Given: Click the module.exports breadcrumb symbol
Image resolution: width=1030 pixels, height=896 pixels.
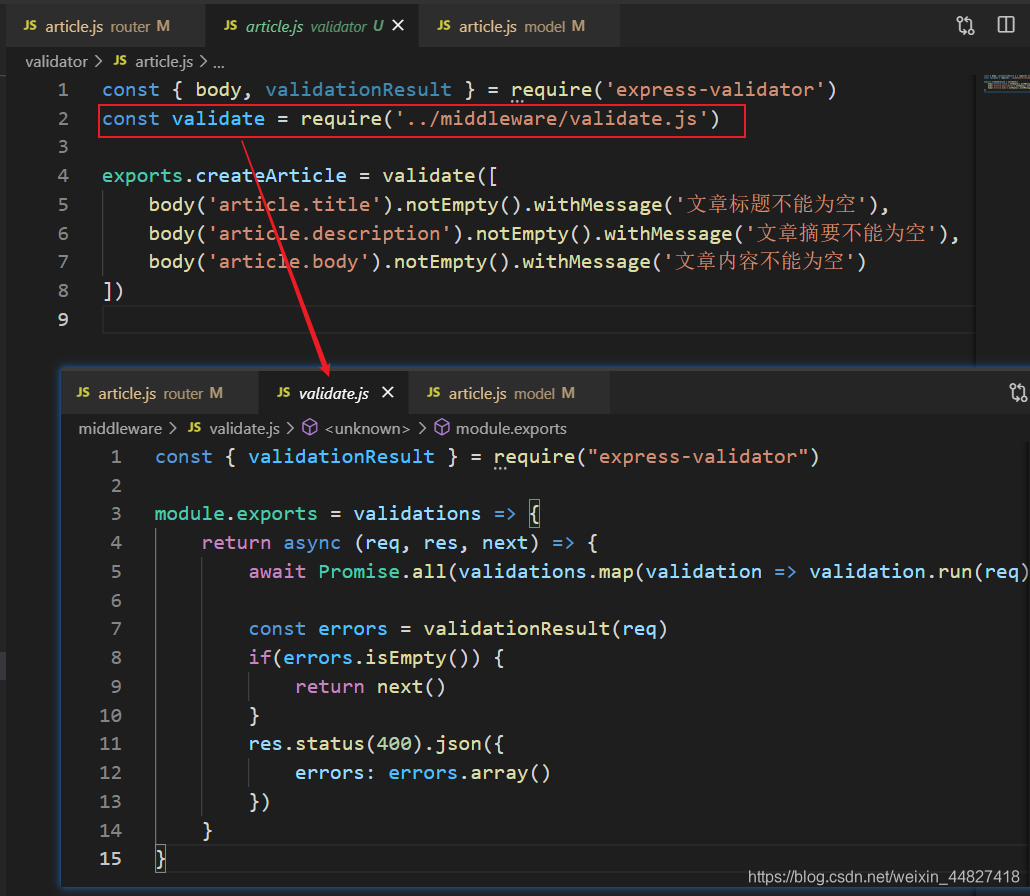Looking at the screenshot, I should click(x=511, y=429).
